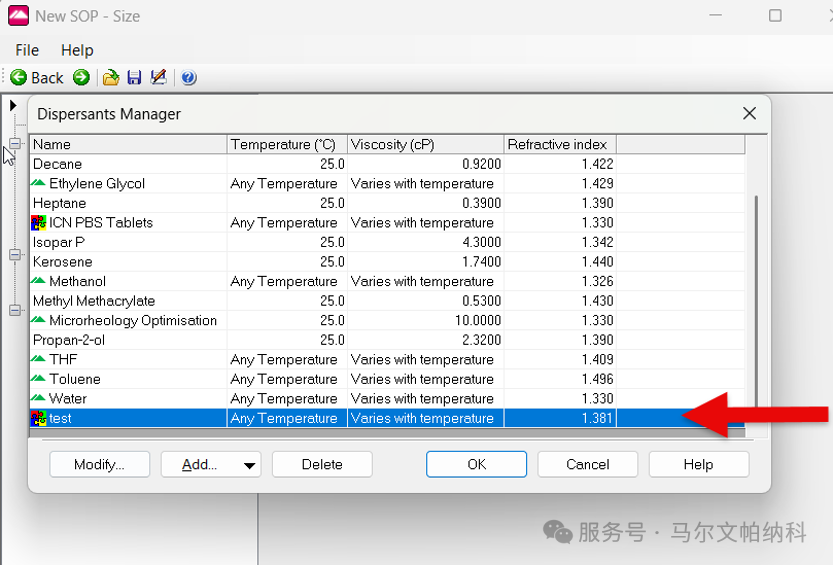Click the horizontal scrollbar below the list
833x565 pixels.
387,433
